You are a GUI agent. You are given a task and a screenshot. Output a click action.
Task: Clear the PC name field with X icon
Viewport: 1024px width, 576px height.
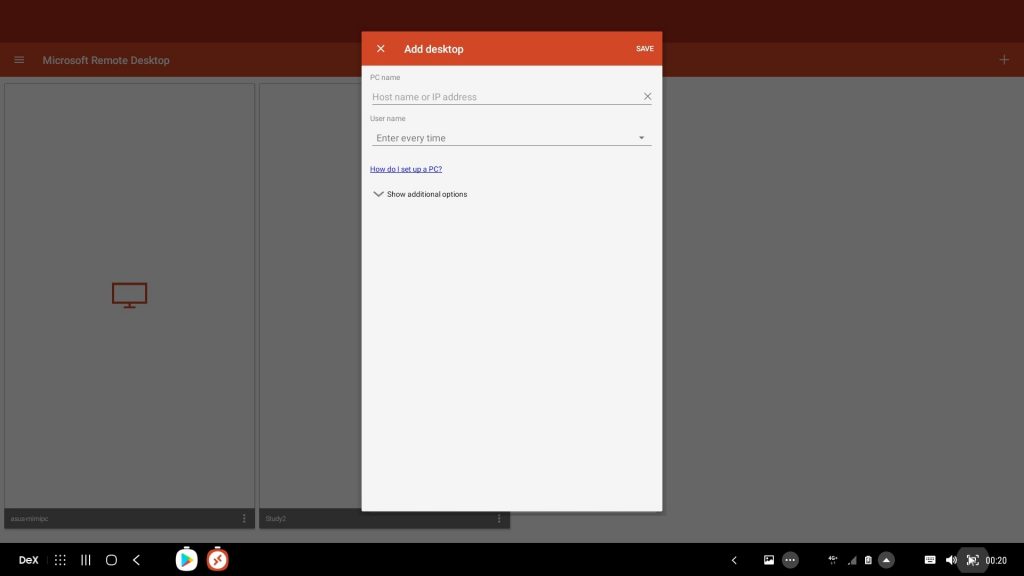point(647,97)
